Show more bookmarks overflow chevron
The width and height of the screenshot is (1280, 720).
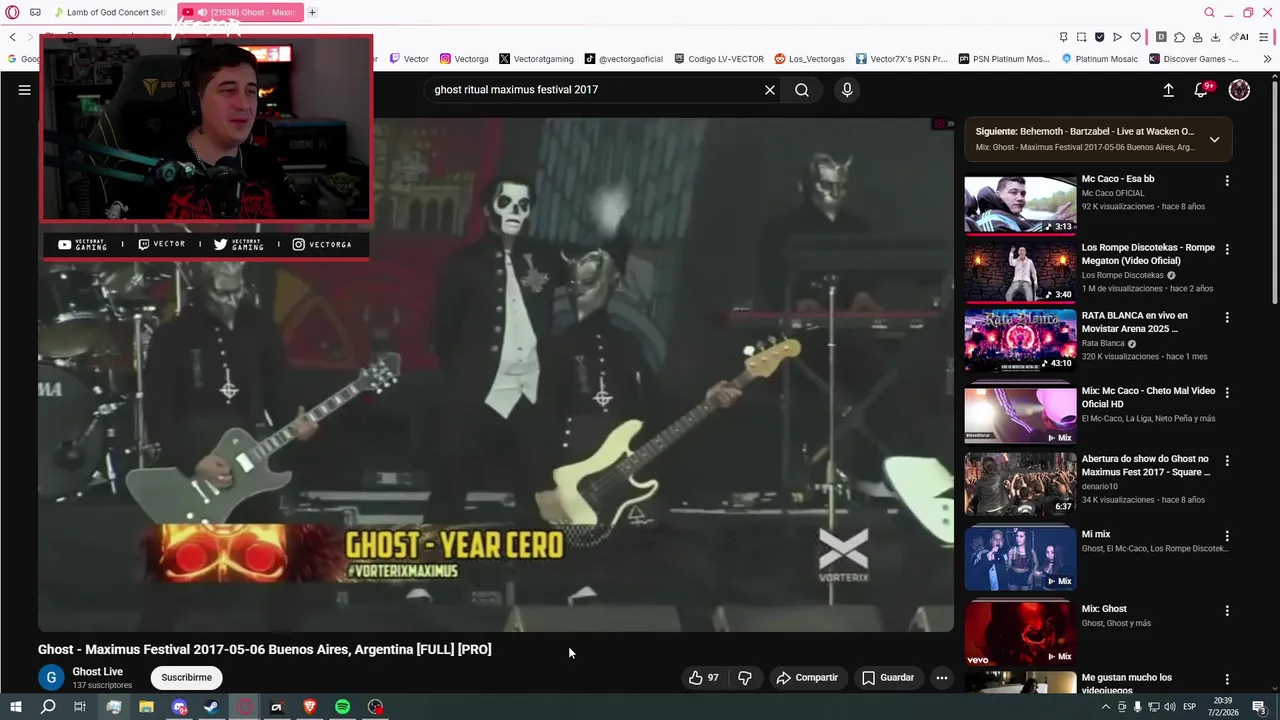coord(1267,59)
